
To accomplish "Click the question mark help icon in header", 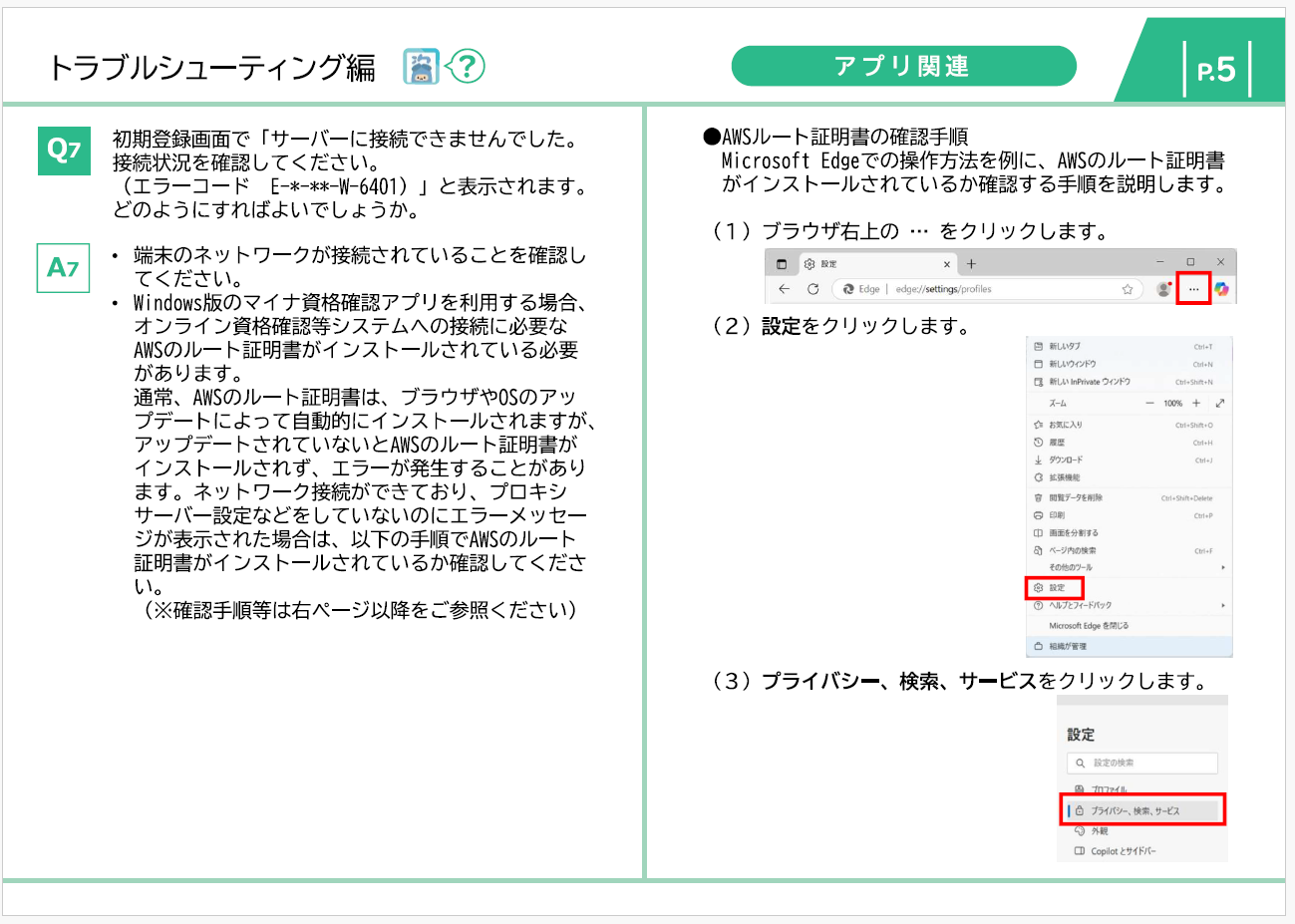I will point(466,67).
